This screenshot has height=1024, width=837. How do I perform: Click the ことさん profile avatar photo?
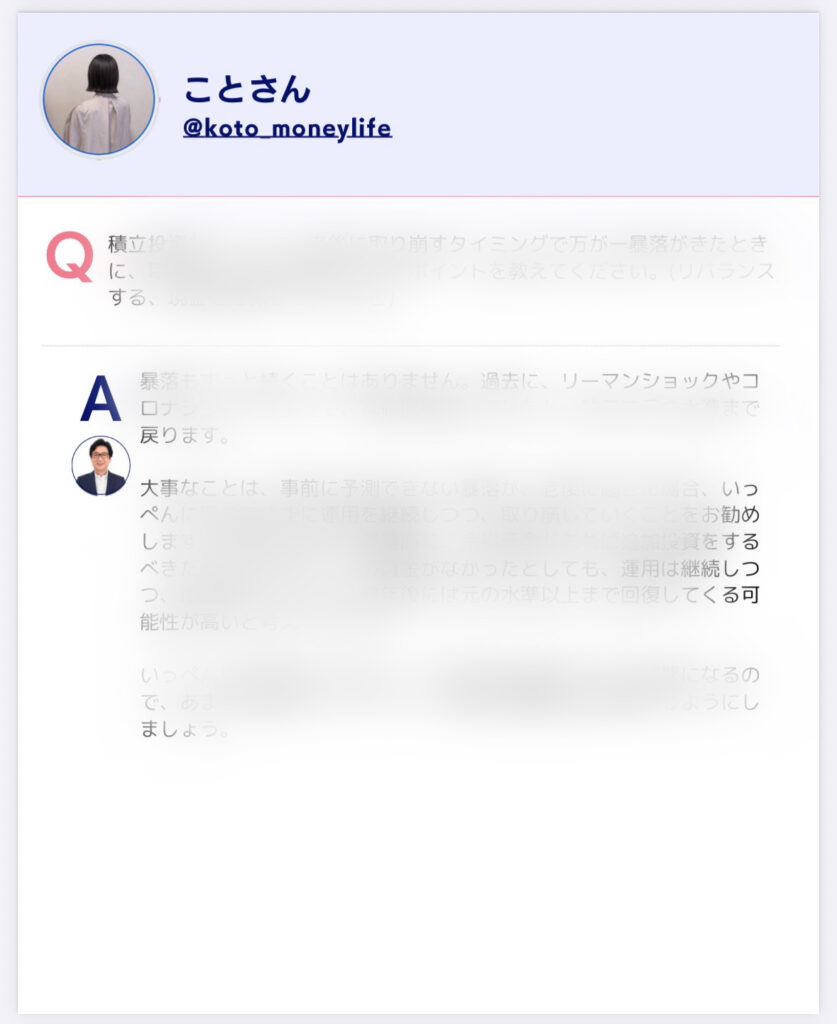tap(99, 100)
